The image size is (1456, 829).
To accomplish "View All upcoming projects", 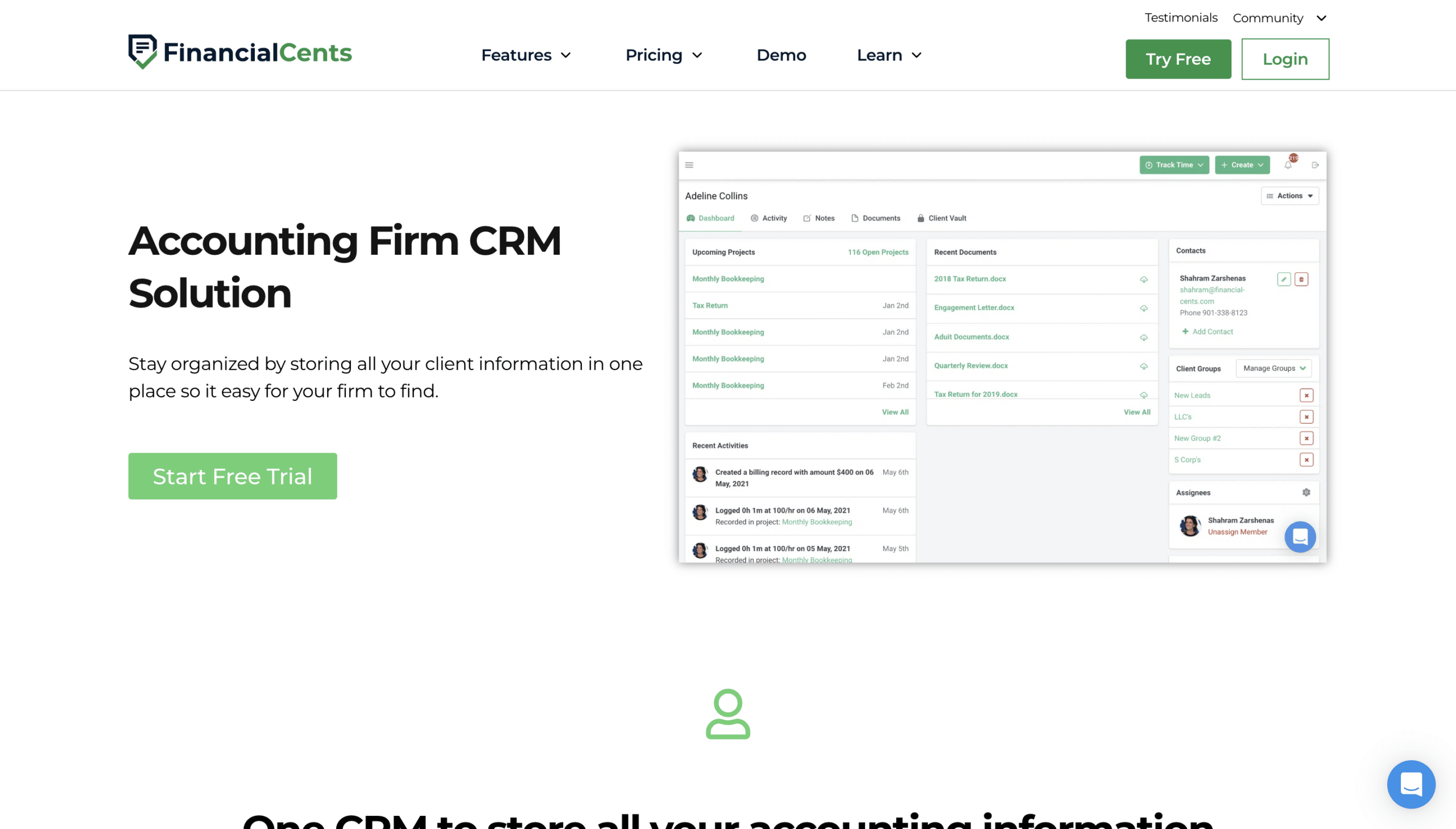I will pyautogui.click(x=895, y=412).
